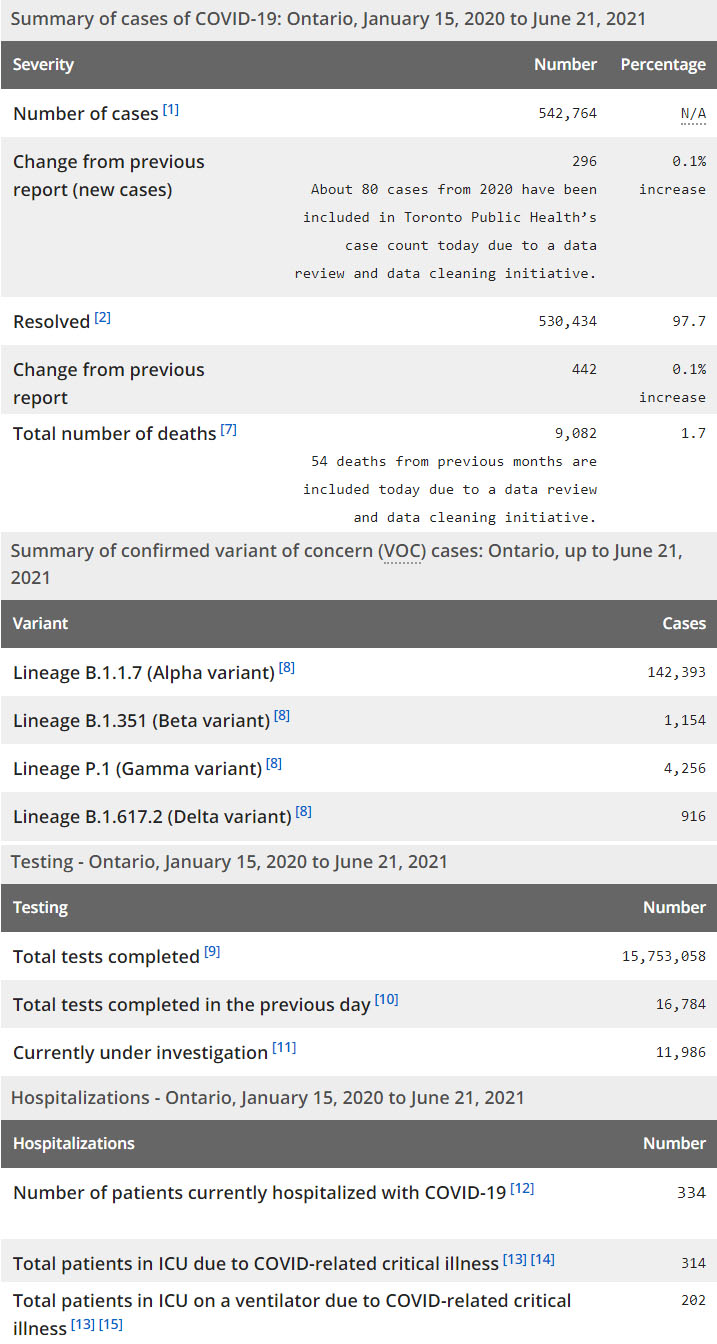The image size is (717, 1344).
Task: Open footnote 8 for the Delta variant
Action: coord(304,812)
